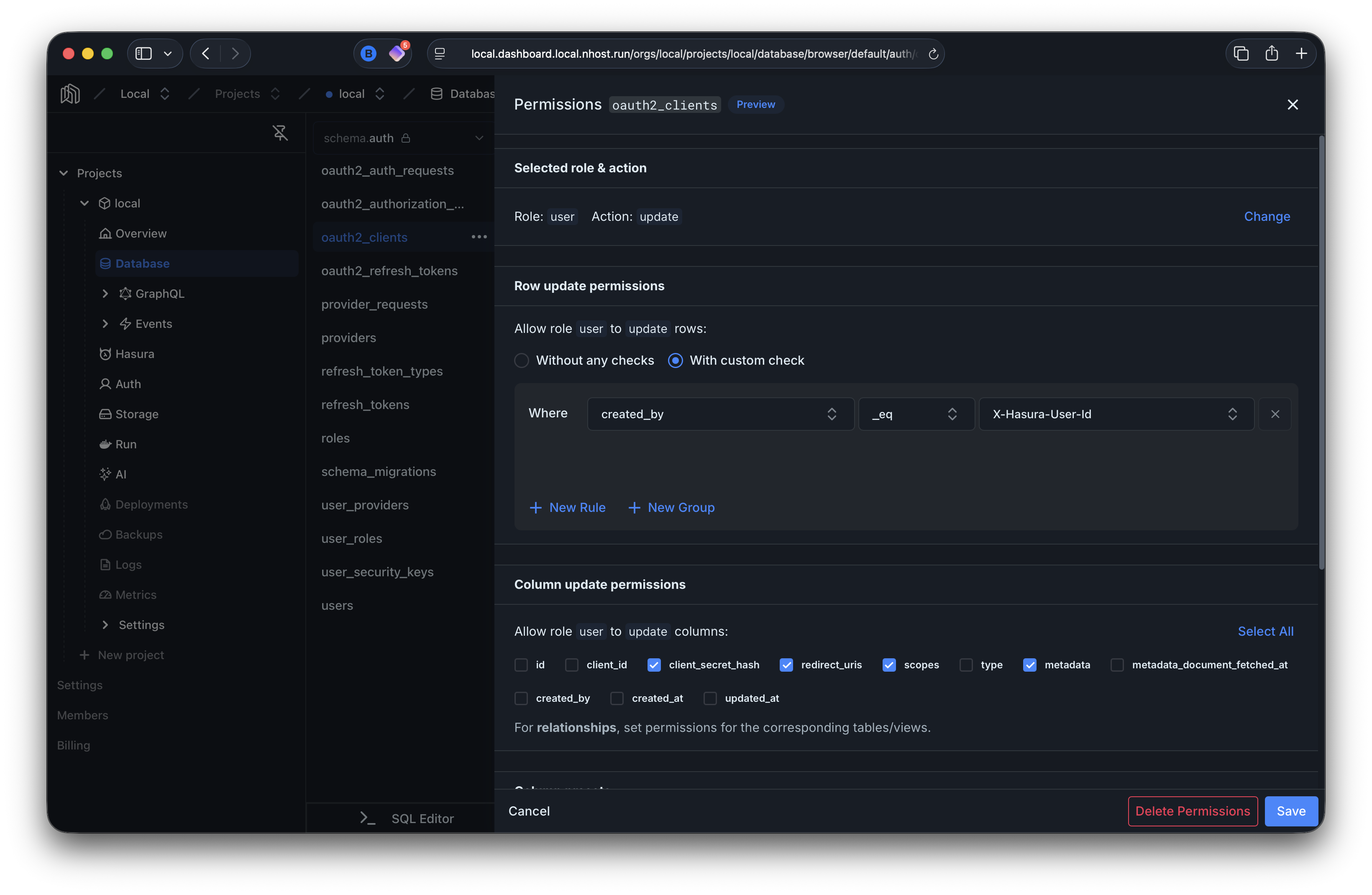Remove the created_by rule with the X icon

(x=1276, y=414)
